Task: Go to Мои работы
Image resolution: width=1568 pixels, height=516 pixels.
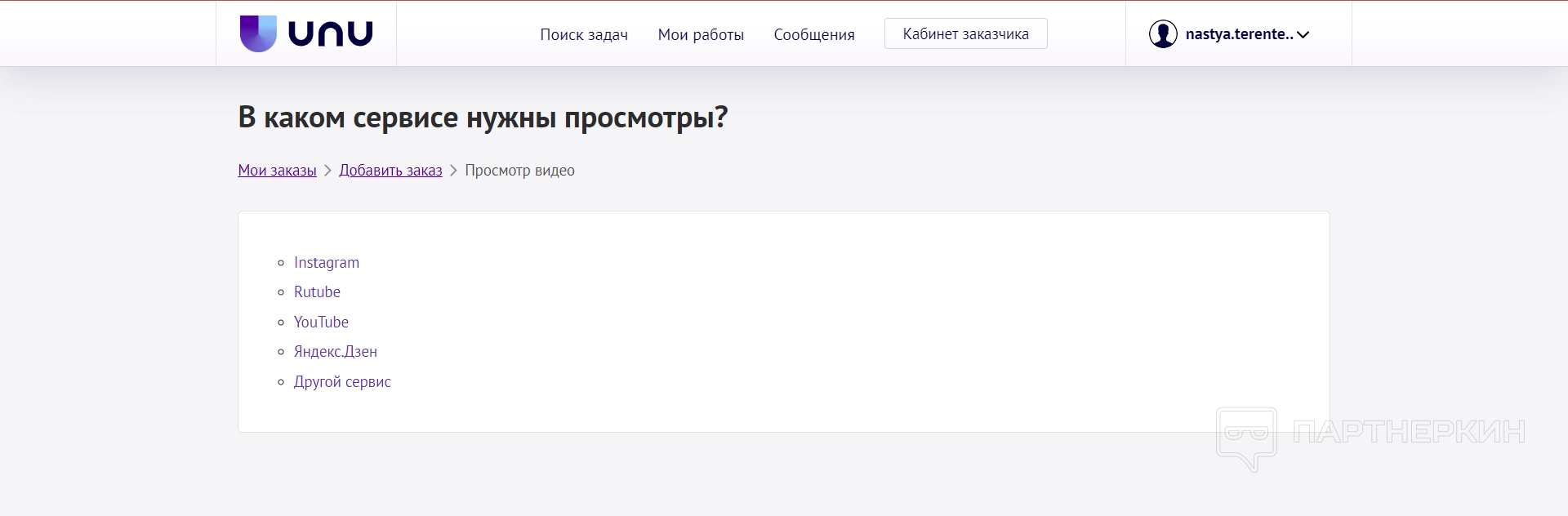Action: (701, 34)
